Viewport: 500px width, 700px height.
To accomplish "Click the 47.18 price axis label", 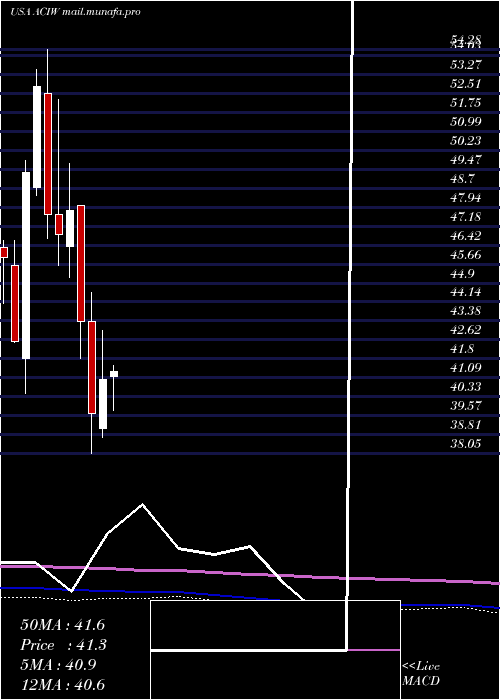I will click(x=466, y=217).
